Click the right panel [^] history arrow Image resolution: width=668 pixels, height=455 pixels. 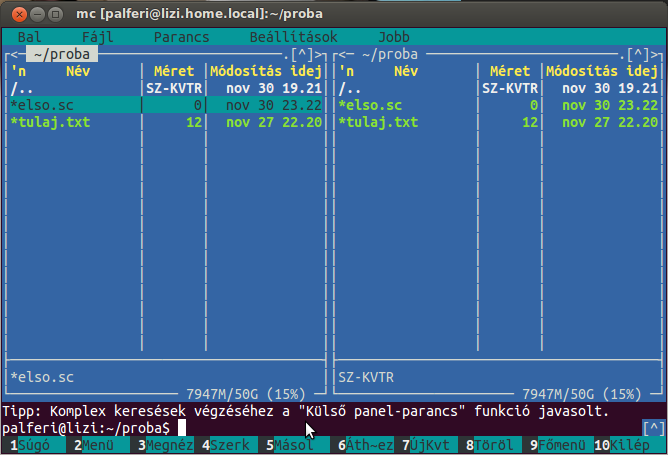[x=634, y=54]
